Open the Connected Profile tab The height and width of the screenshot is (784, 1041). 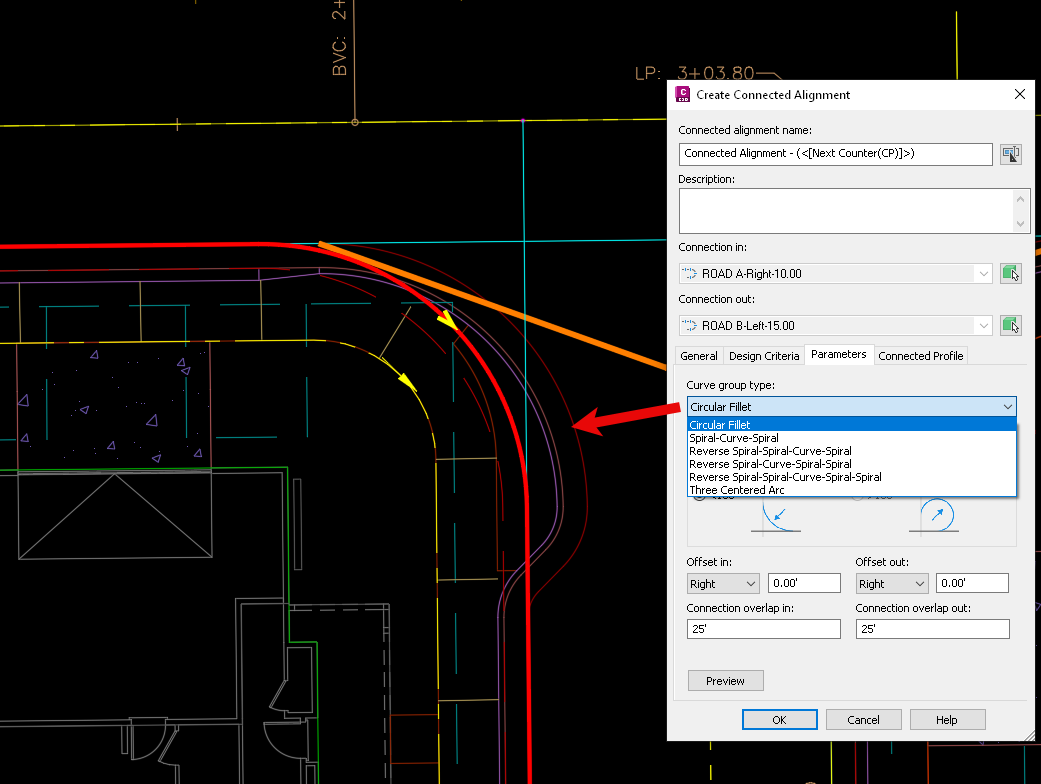click(x=920, y=355)
